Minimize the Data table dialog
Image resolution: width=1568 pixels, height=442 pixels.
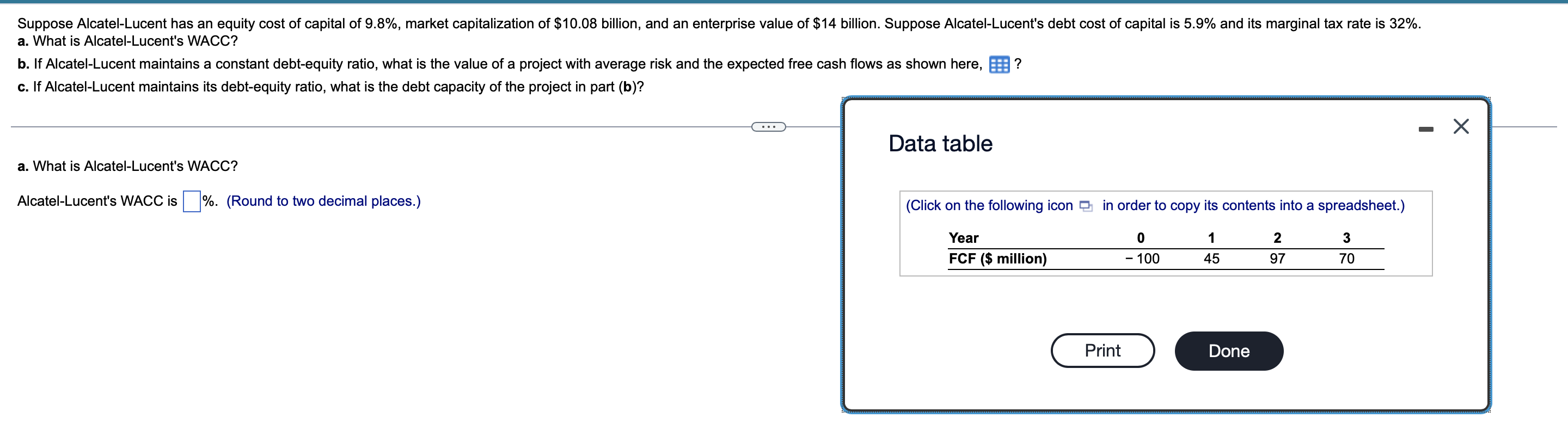coord(1425,129)
